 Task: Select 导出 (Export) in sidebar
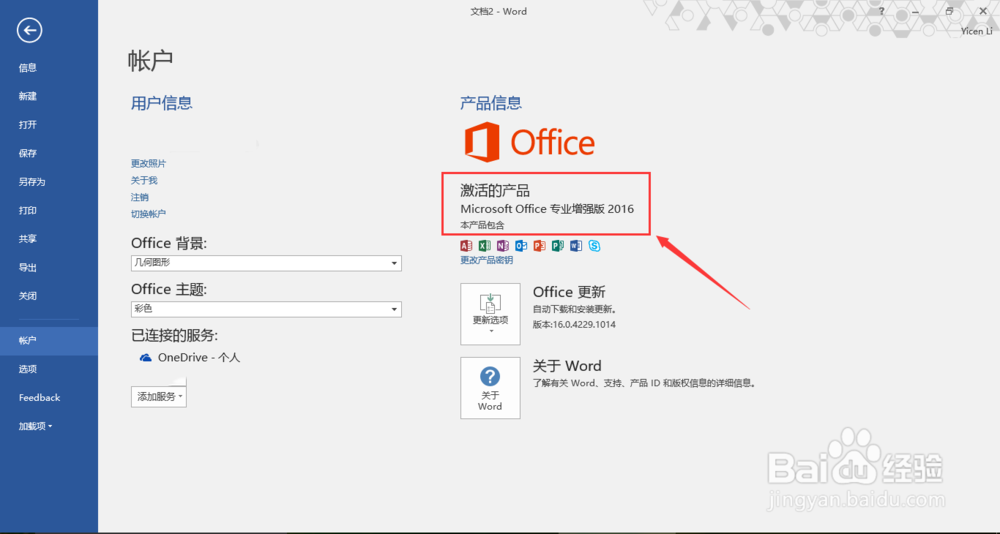pyautogui.click(x=28, y=268)
